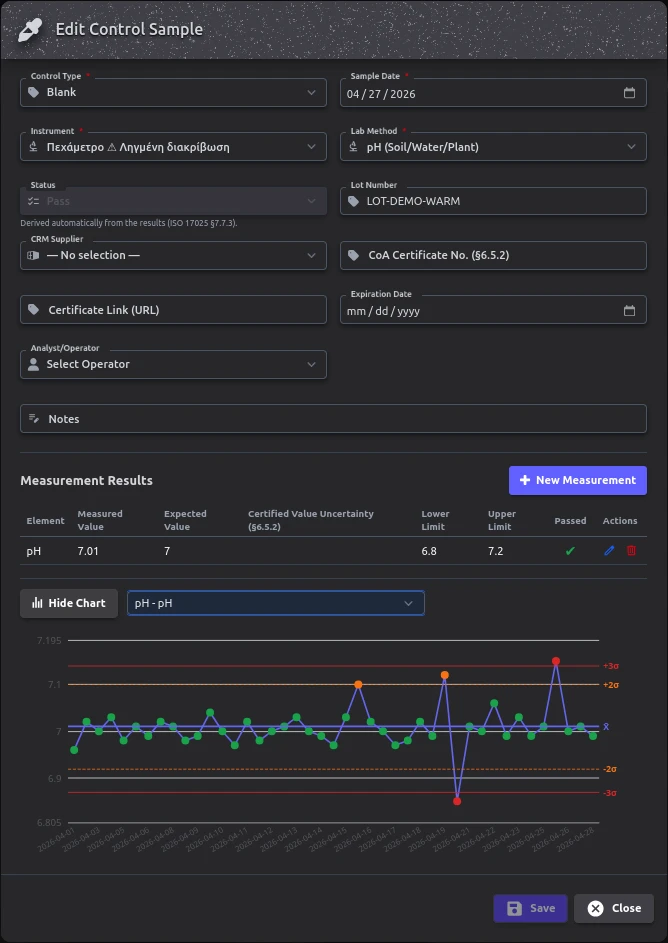Click the supplier icon in CRM Supplier field
The image size is (668, 943).
(34, 256)
